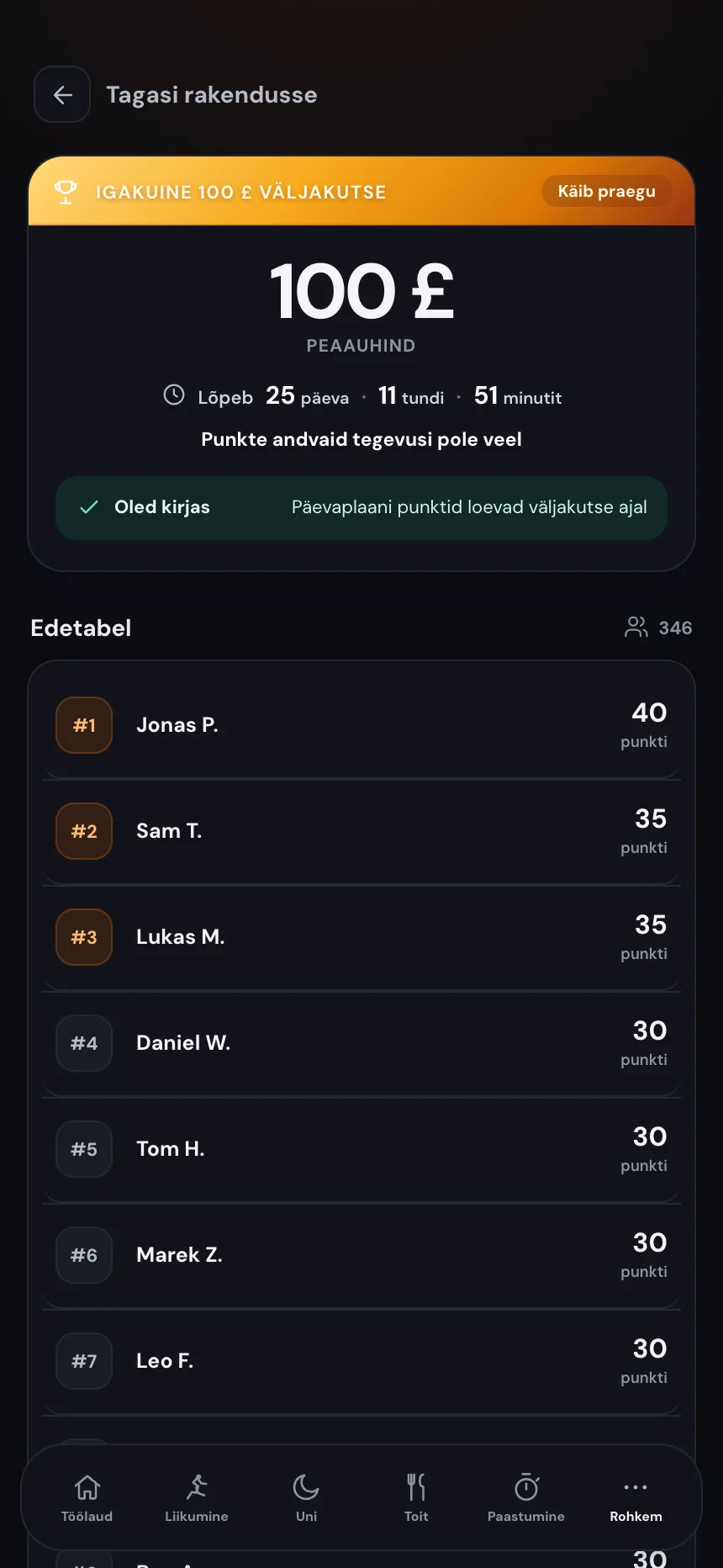The image size is (723, 1568).
Task: Select the #2 Sam T. row
Action: click(x=361, y=831)
